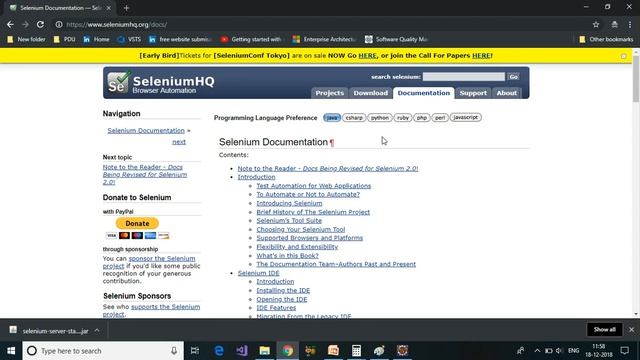
Task: Select ruby language preference
Action: coord(403,118)
